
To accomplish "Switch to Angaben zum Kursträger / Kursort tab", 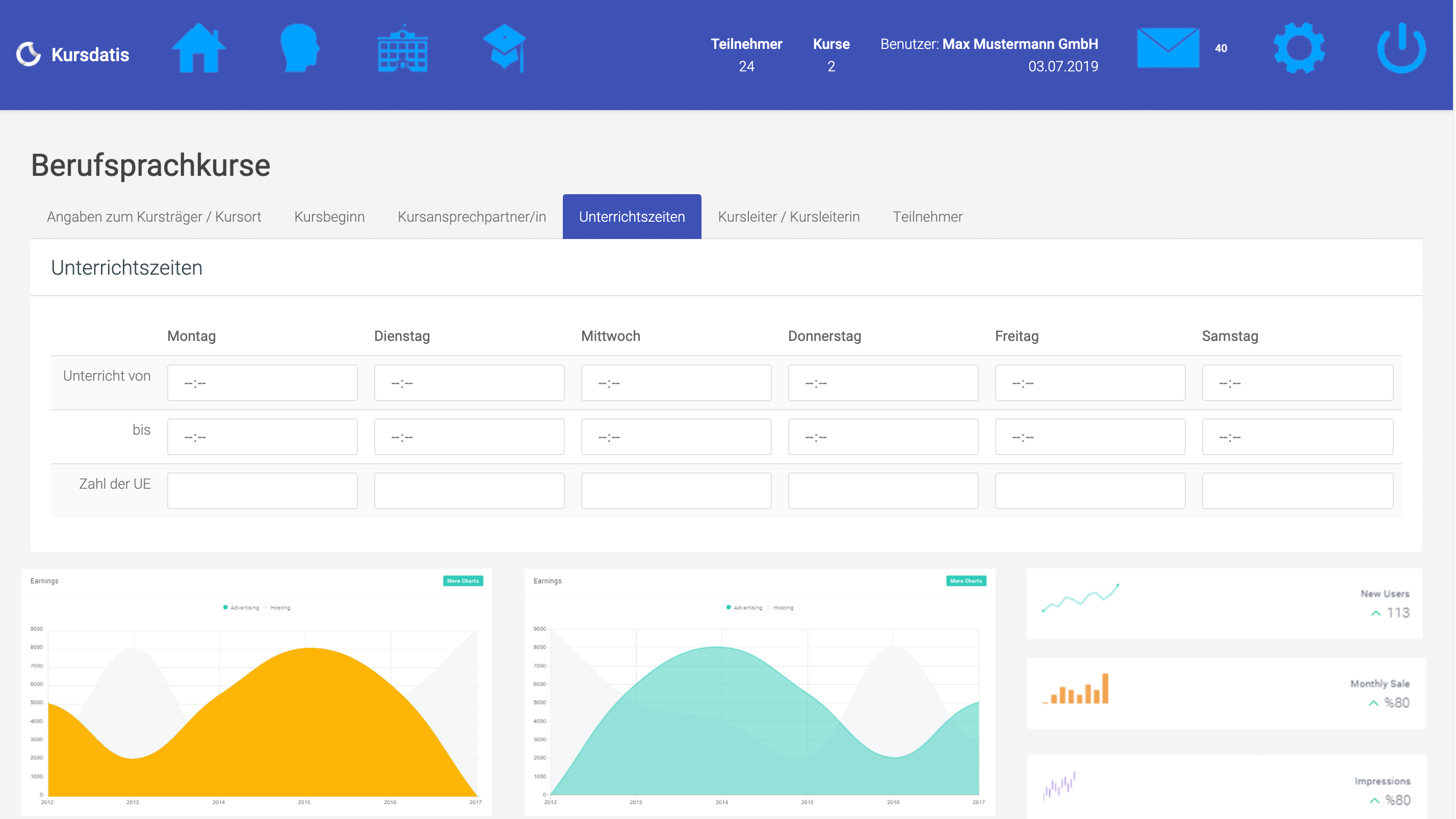I will (154, 217).
